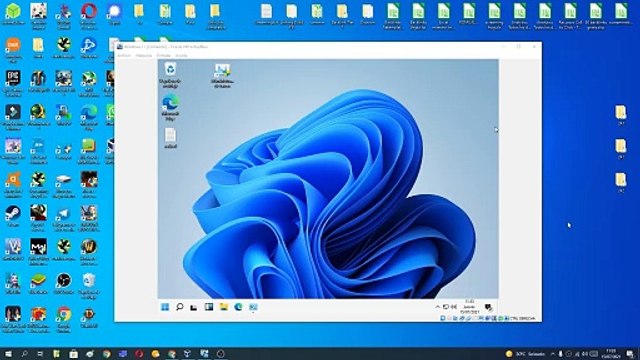
Task: Select the top folder on the desktop's right side
Action: coord(621,115)
